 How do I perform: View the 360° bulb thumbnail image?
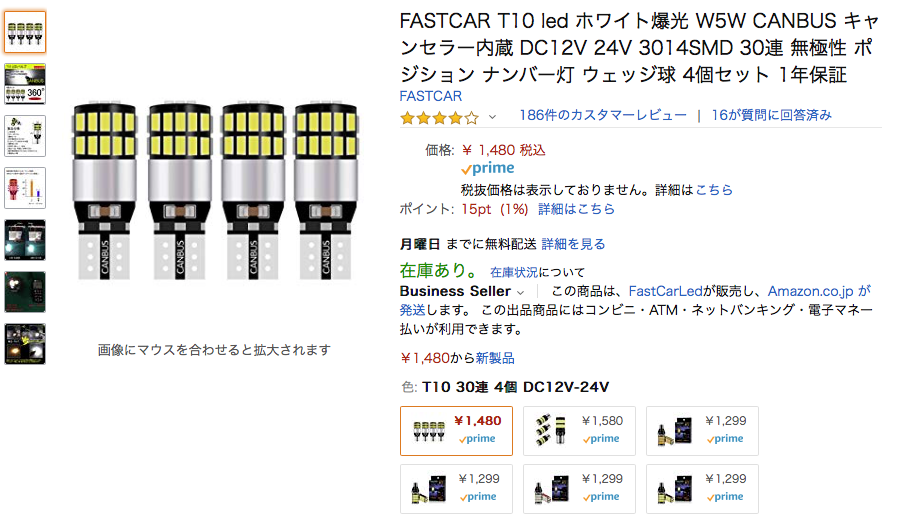click(25, 84)
